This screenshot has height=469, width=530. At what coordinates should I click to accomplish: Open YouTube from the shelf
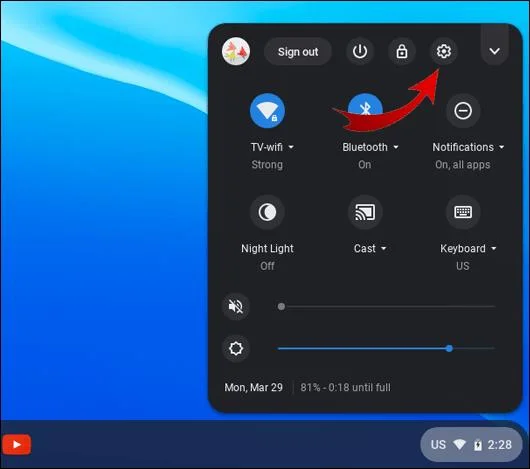tap(16, 445)
